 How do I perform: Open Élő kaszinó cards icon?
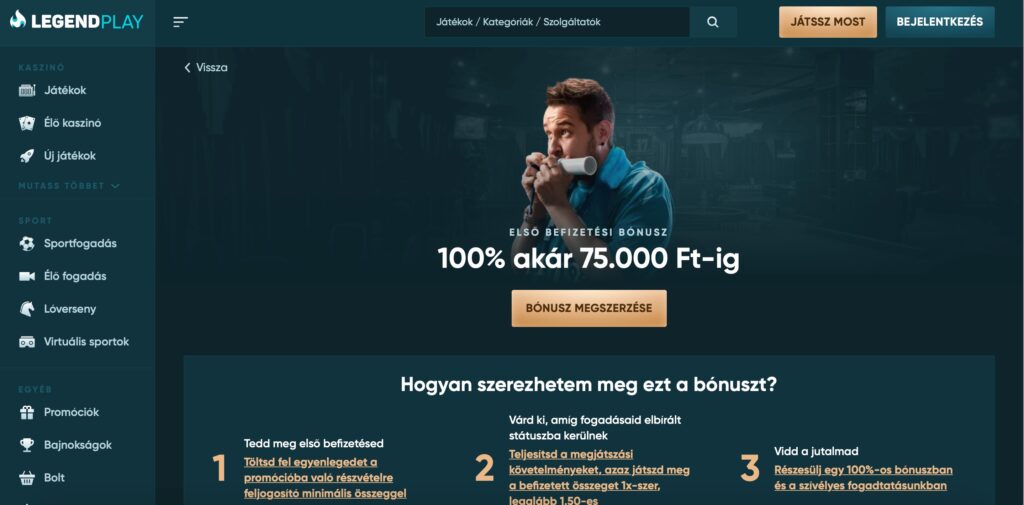(27, 123)
